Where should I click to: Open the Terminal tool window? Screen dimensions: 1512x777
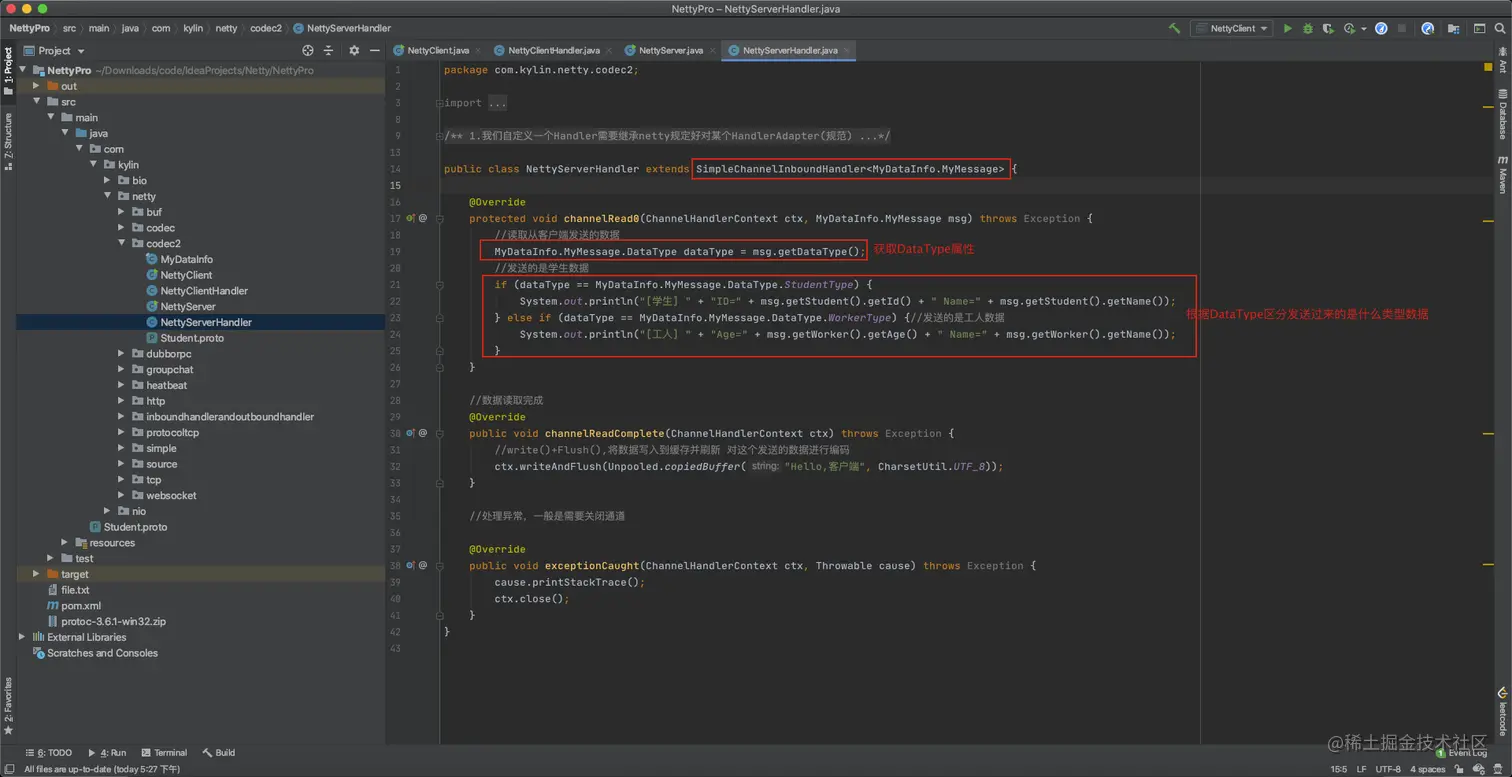[x=164, y=753]
